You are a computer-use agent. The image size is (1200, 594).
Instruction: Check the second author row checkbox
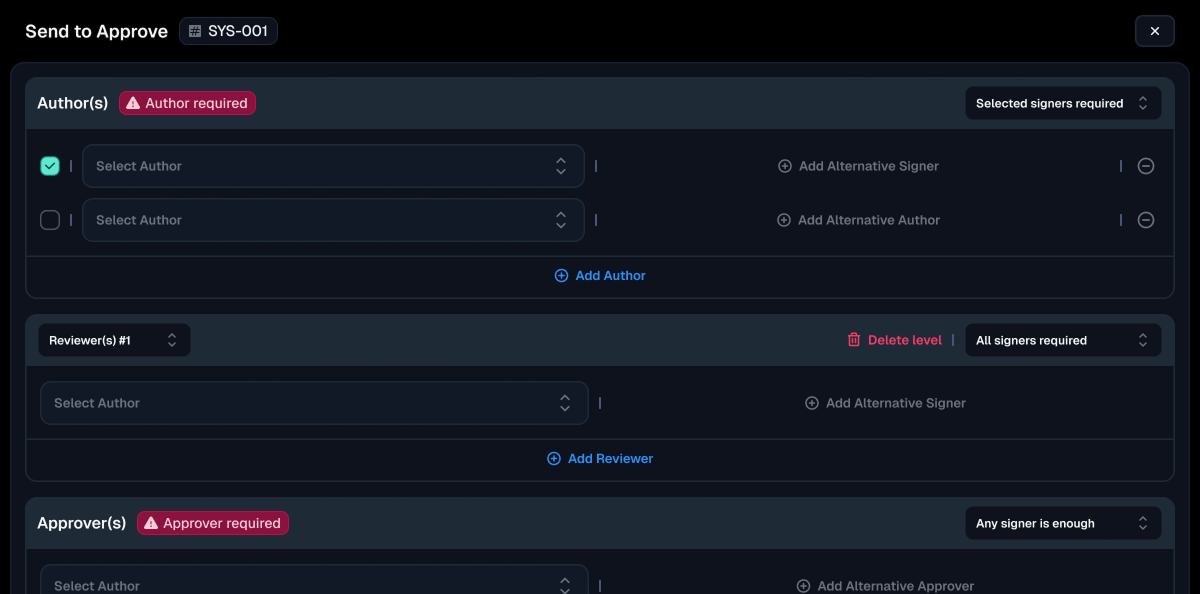pos(50,220)
